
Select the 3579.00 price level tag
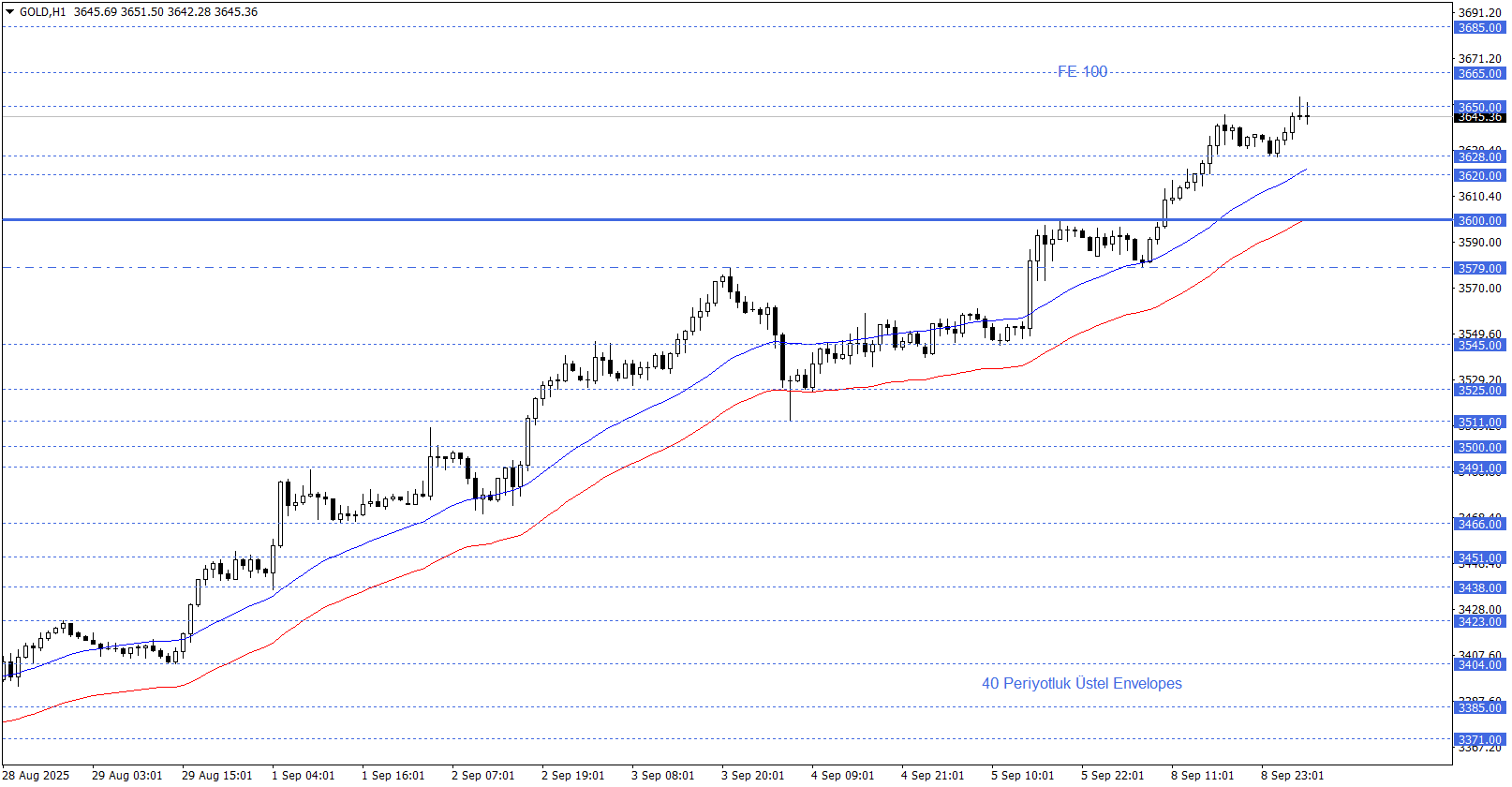click(1479, 268)
